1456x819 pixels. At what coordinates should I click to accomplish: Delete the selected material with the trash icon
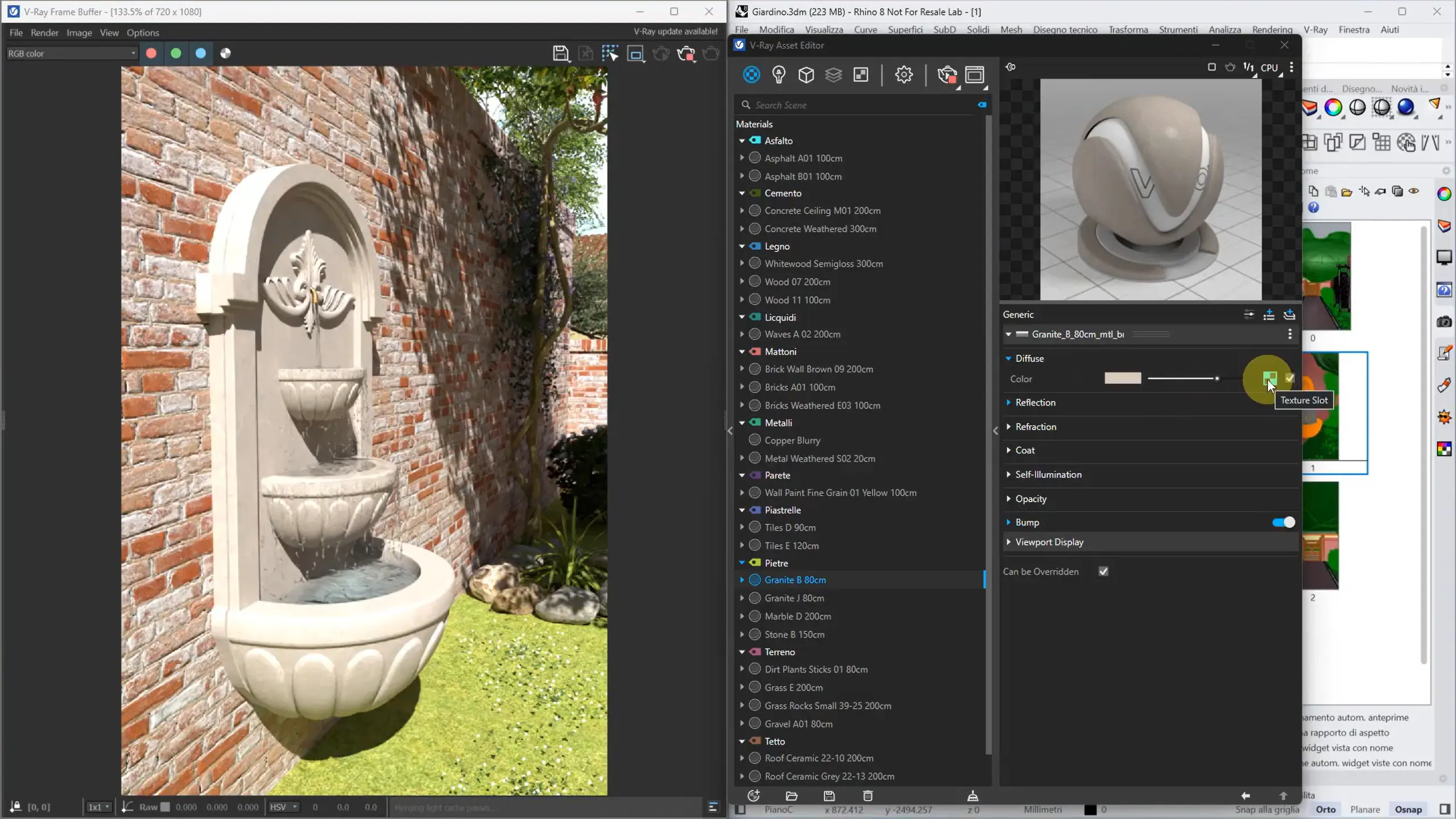pos(867,796)
